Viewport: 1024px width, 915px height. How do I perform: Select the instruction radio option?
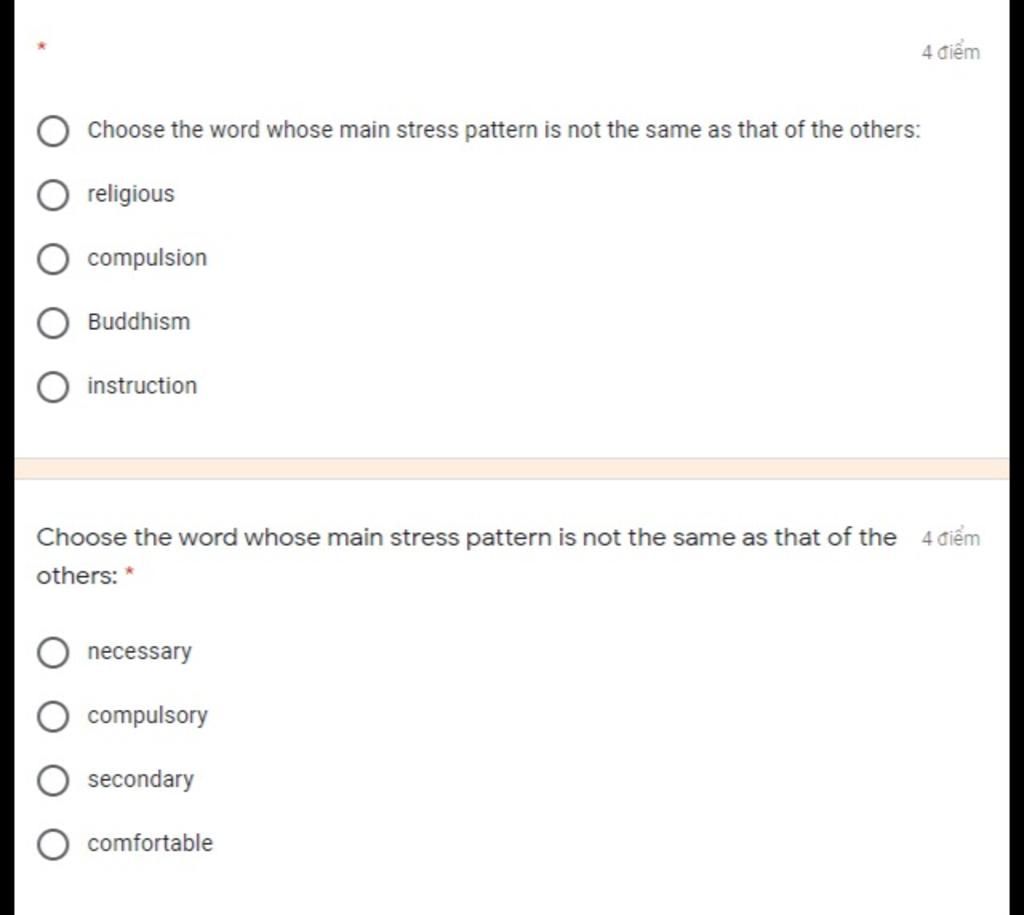[53, 387]
